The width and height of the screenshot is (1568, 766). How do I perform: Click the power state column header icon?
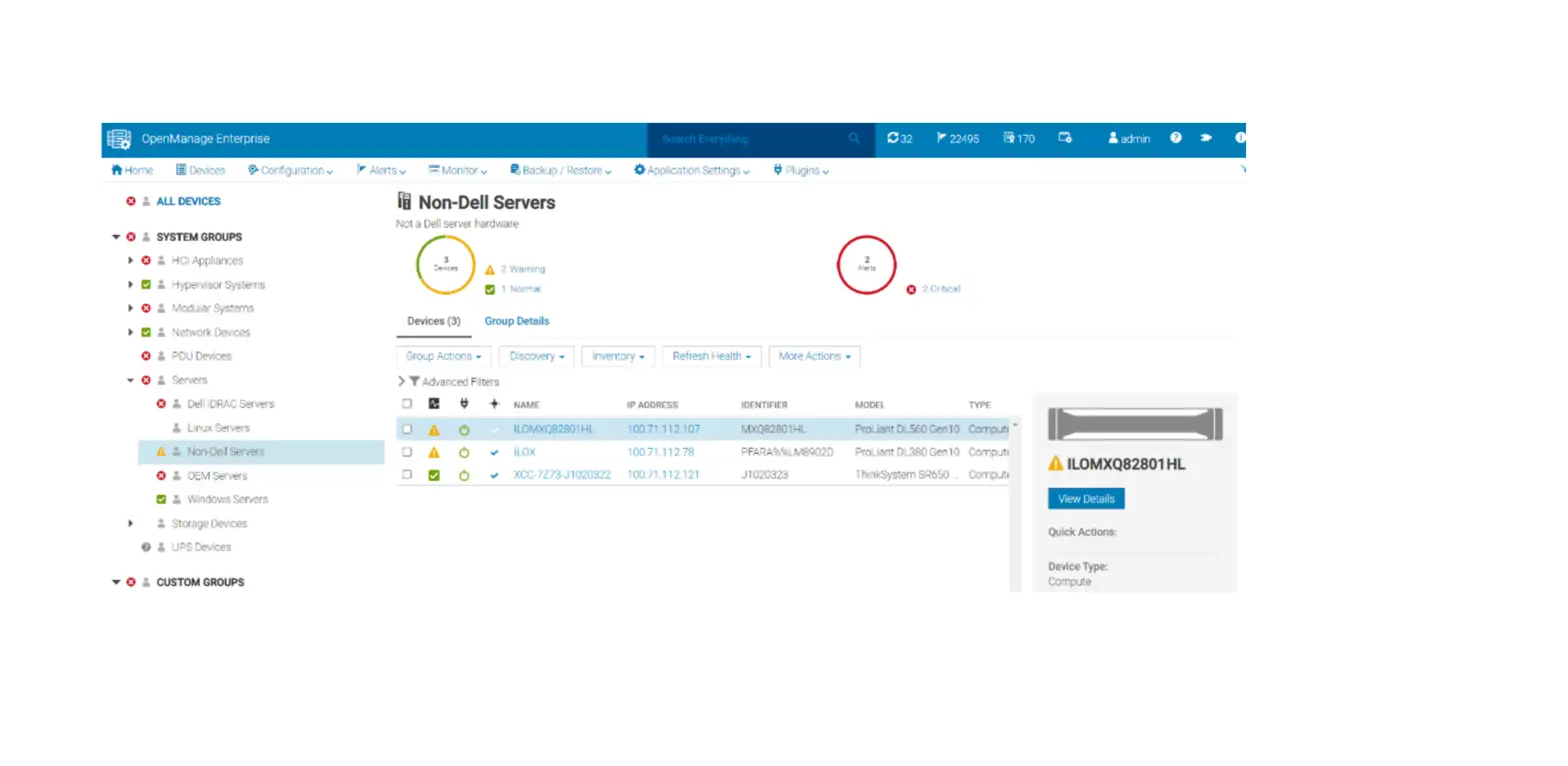point(463,405)
